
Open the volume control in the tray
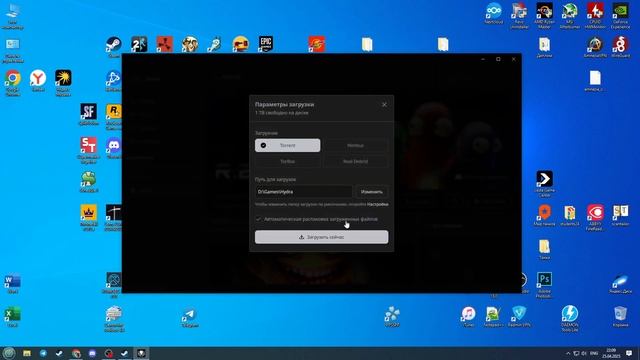584,353
